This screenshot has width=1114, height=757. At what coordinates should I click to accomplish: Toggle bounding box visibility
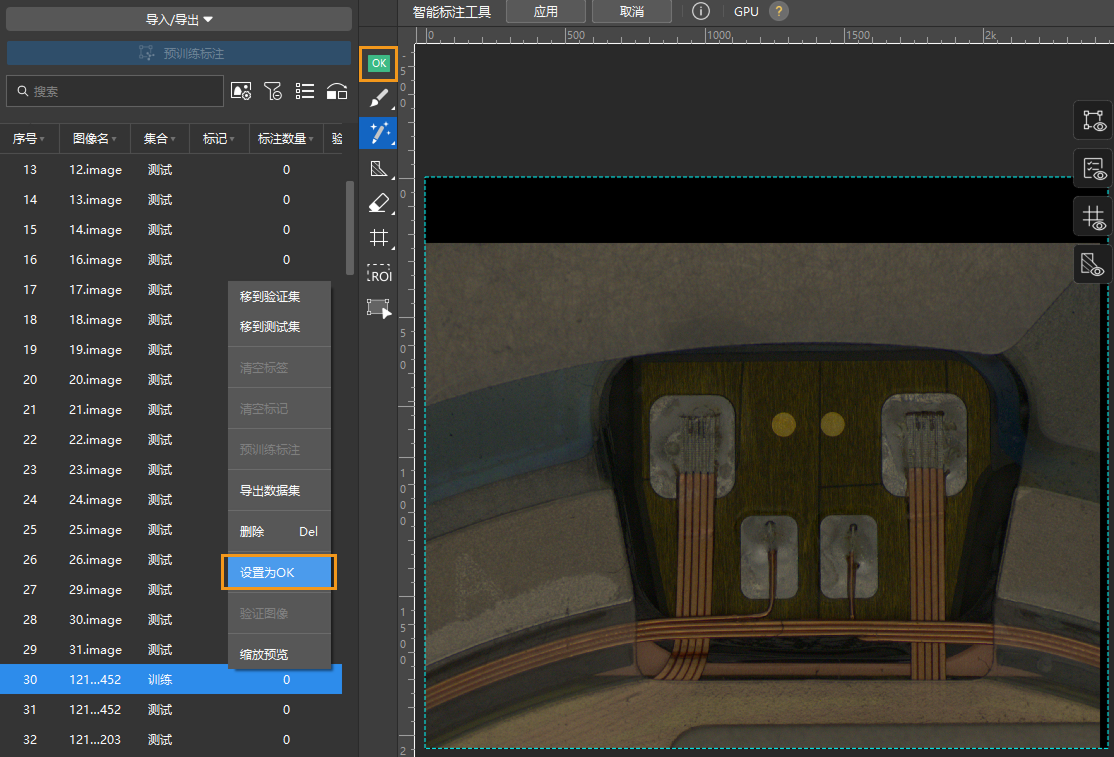point(1093,121)
